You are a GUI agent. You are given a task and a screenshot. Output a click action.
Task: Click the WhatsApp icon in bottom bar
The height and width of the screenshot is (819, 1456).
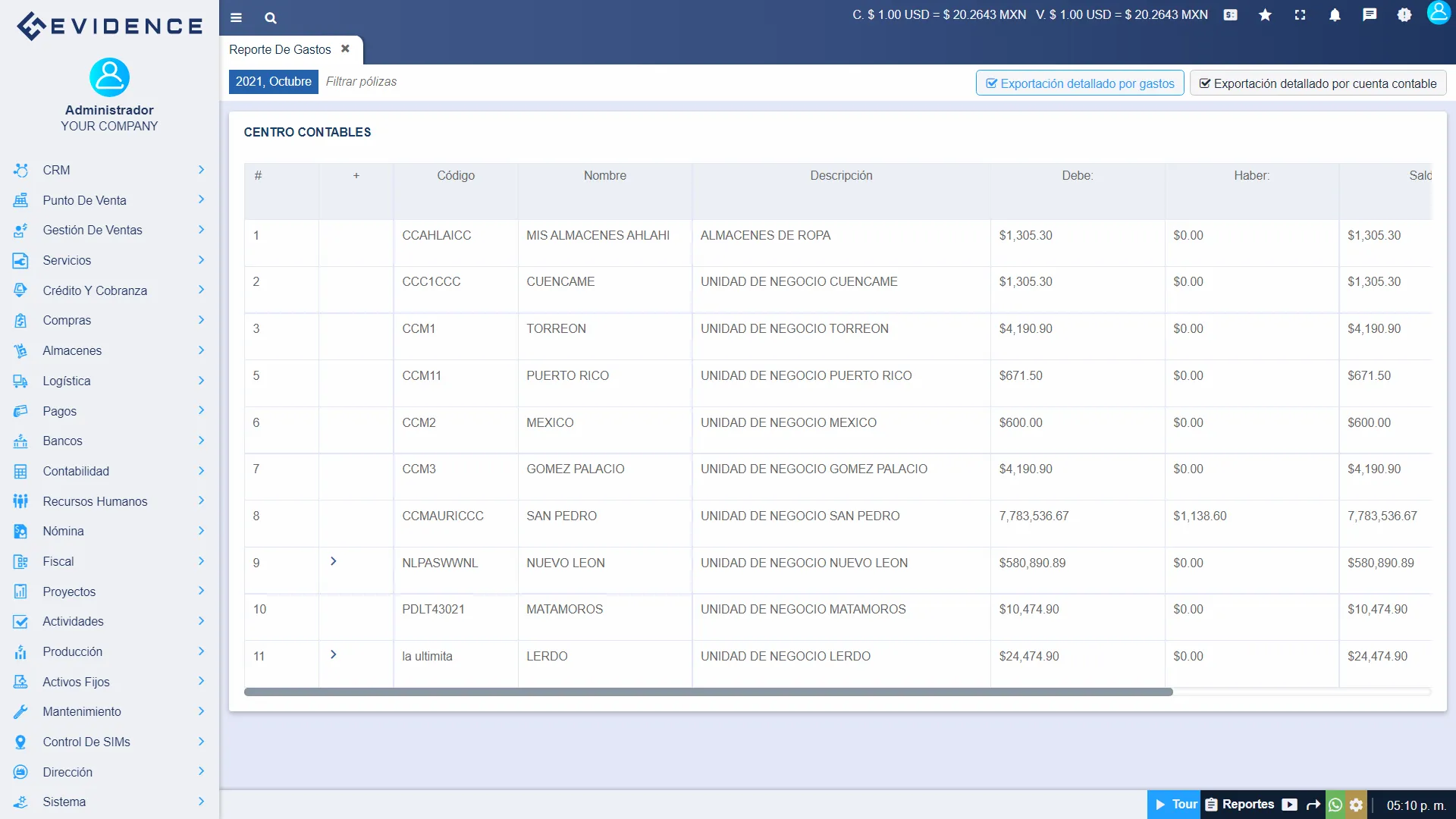tap(1335, 805)
